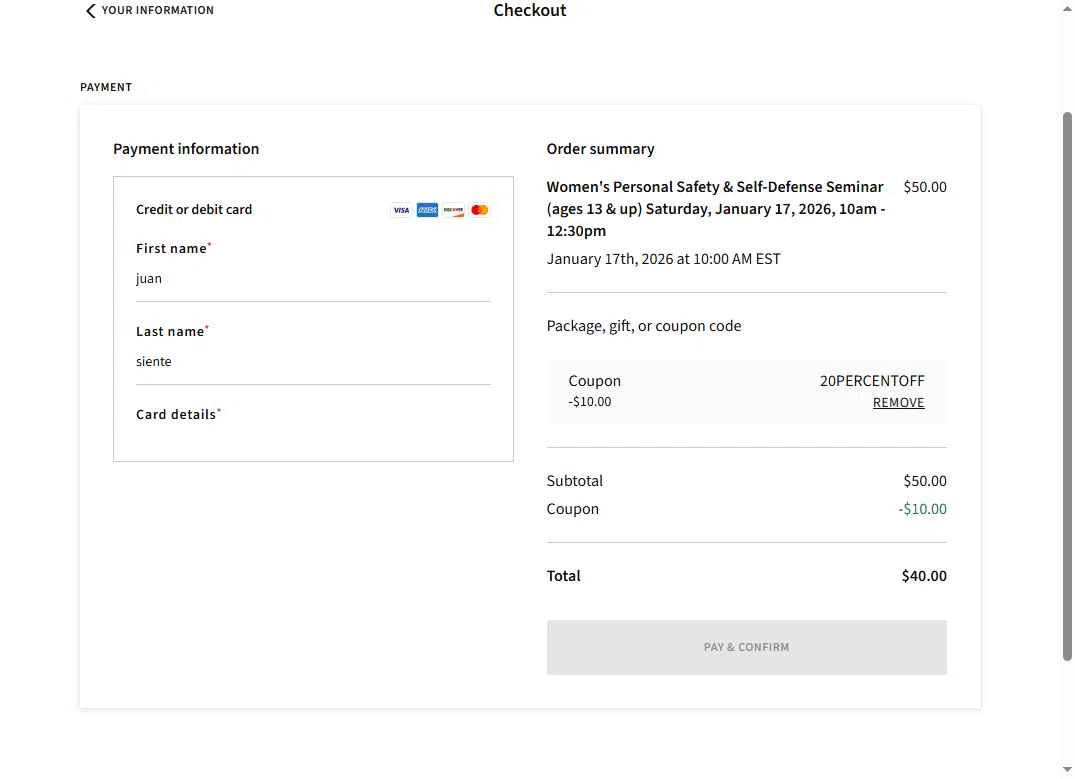The width and height of the screenshot is (1075, 779).
Task: Remove the 20PERCENTOFF coupon
Action: 898,403
